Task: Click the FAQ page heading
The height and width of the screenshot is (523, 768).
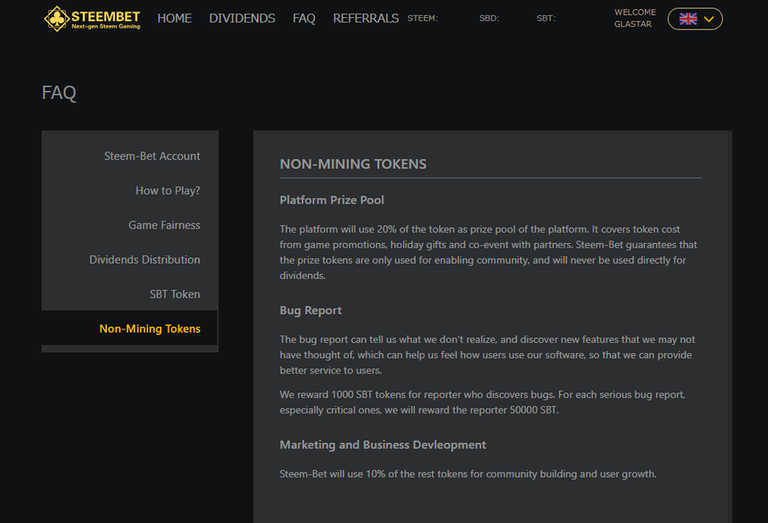Action: pyautogui.click(x=59, y=93)
